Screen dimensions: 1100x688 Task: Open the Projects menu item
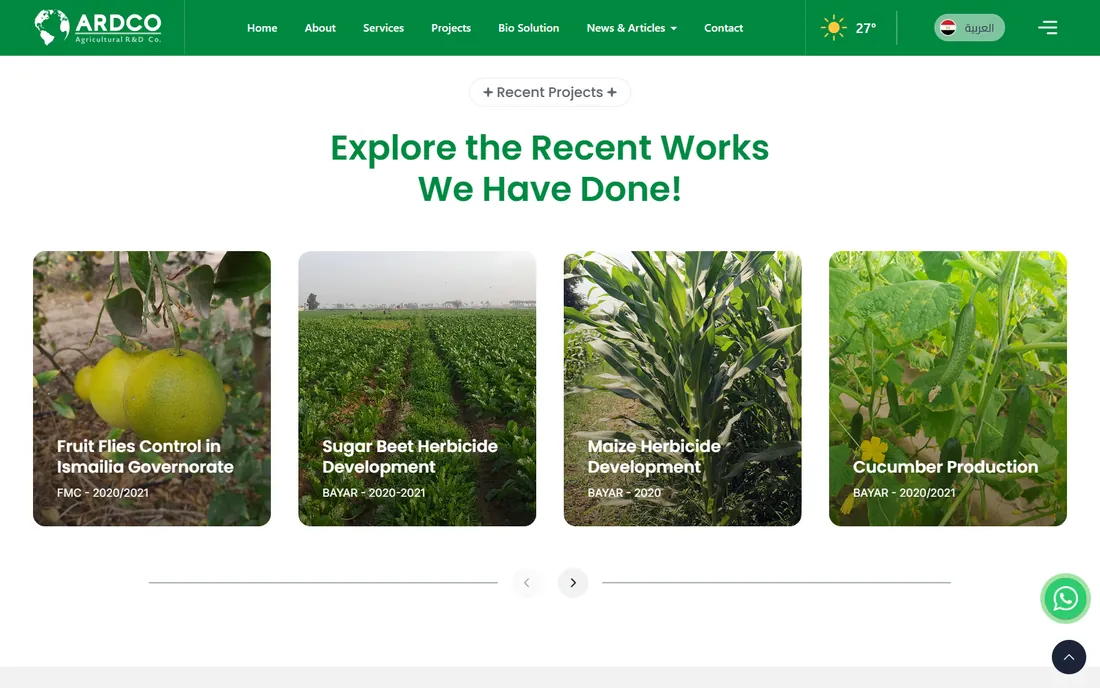[450, 28]
